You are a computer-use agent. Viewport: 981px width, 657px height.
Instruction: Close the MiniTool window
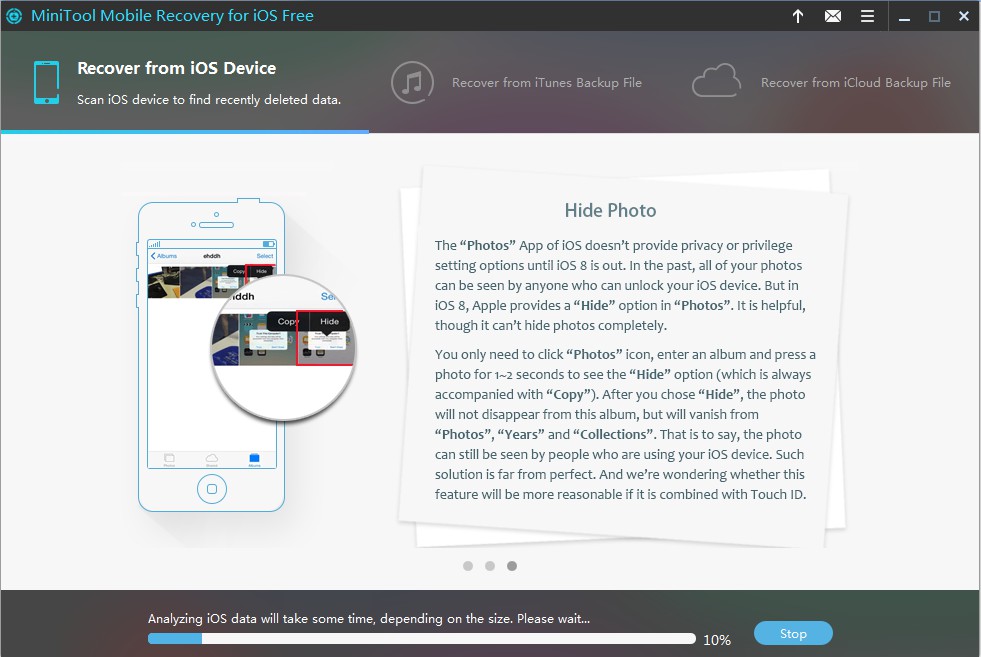963,16
